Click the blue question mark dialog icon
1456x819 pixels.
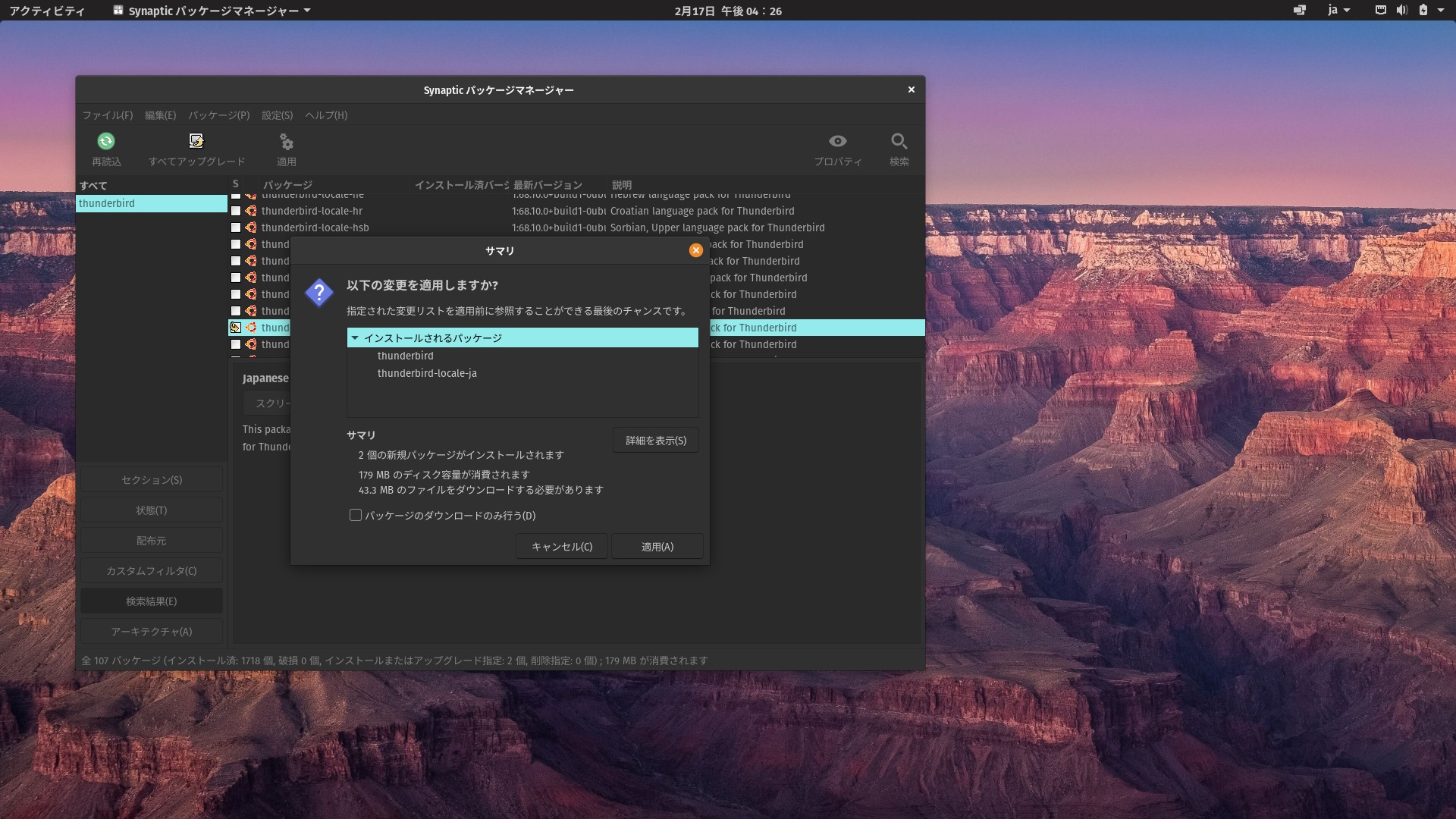319,293
